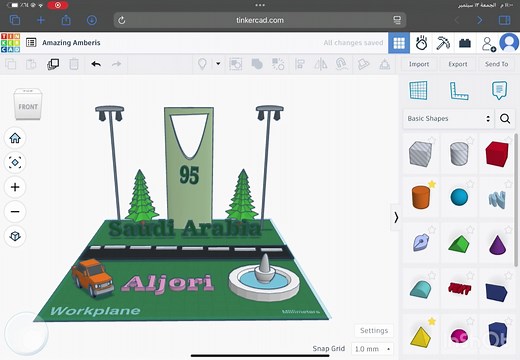The image size is (520, 360).
Task: Click the tinkercad.com address bar
Action: 260,20
